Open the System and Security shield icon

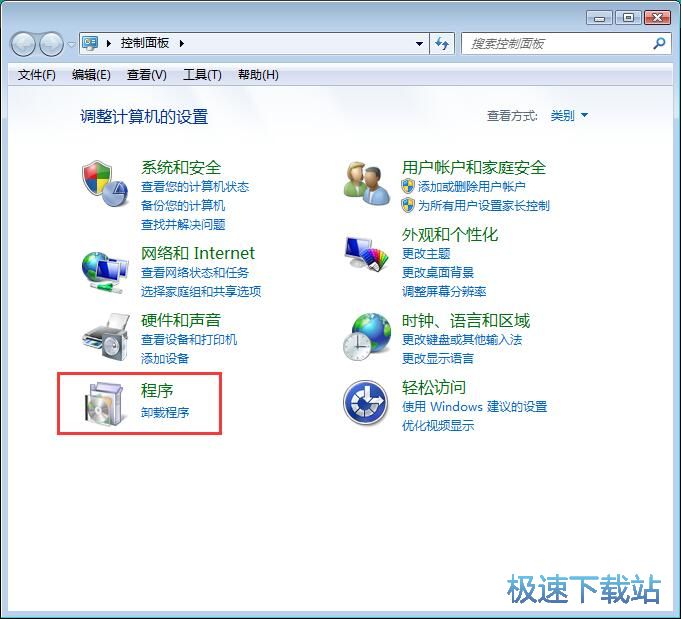point(105,183)
